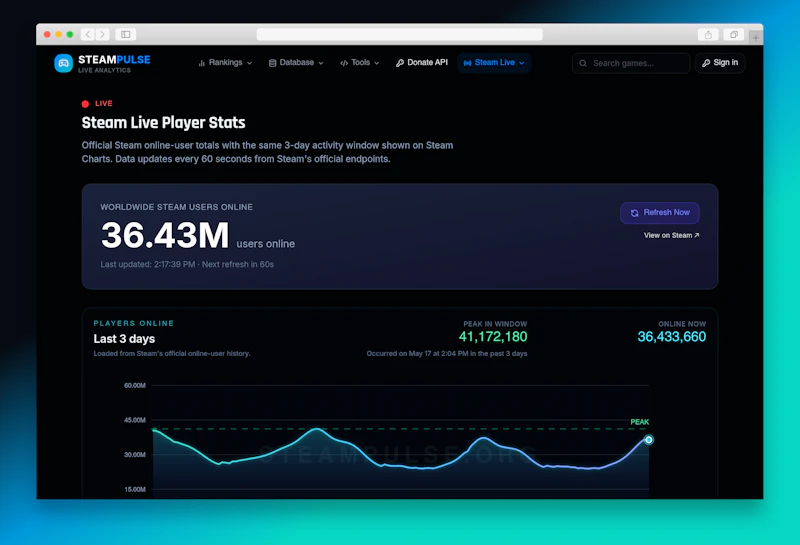Click the Steam Live Player Stats heading

163,122
